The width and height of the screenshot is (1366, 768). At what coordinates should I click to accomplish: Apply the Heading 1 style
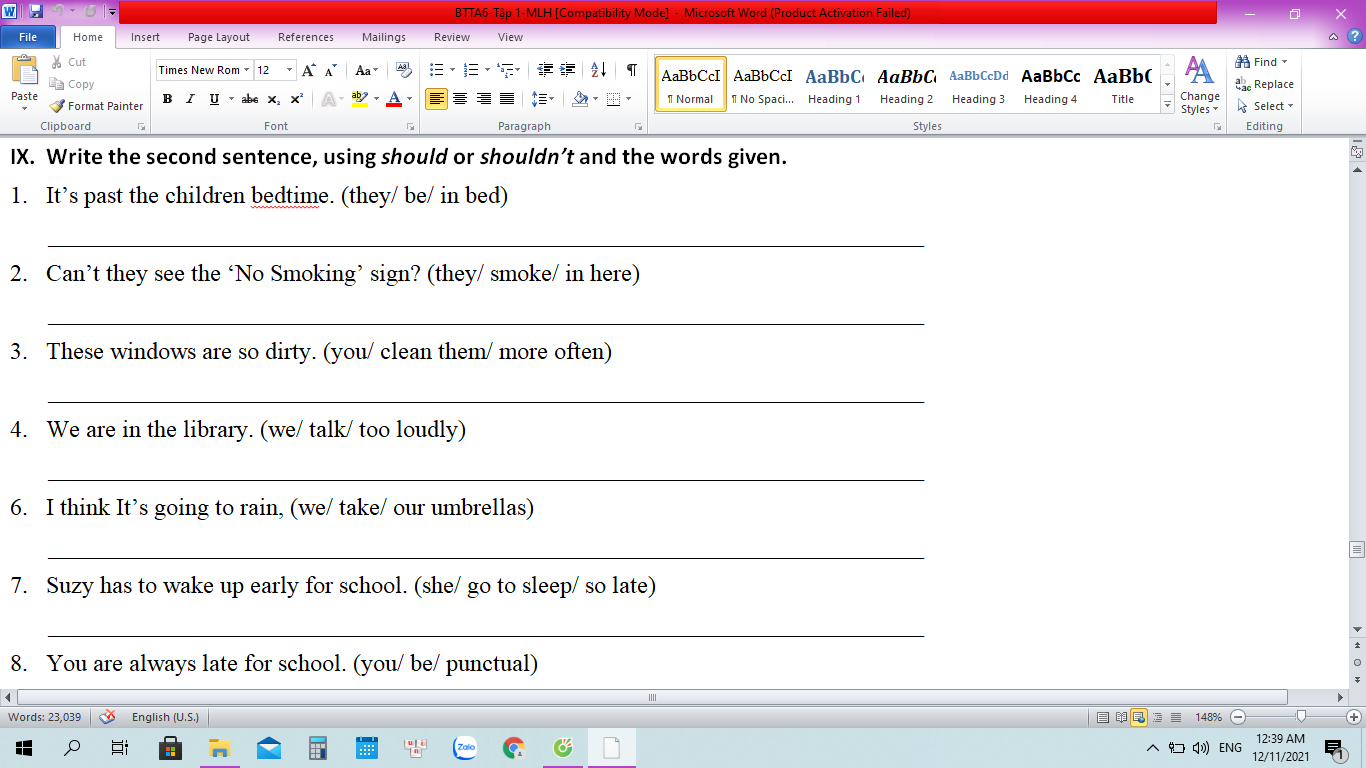(x=834, y=84)
